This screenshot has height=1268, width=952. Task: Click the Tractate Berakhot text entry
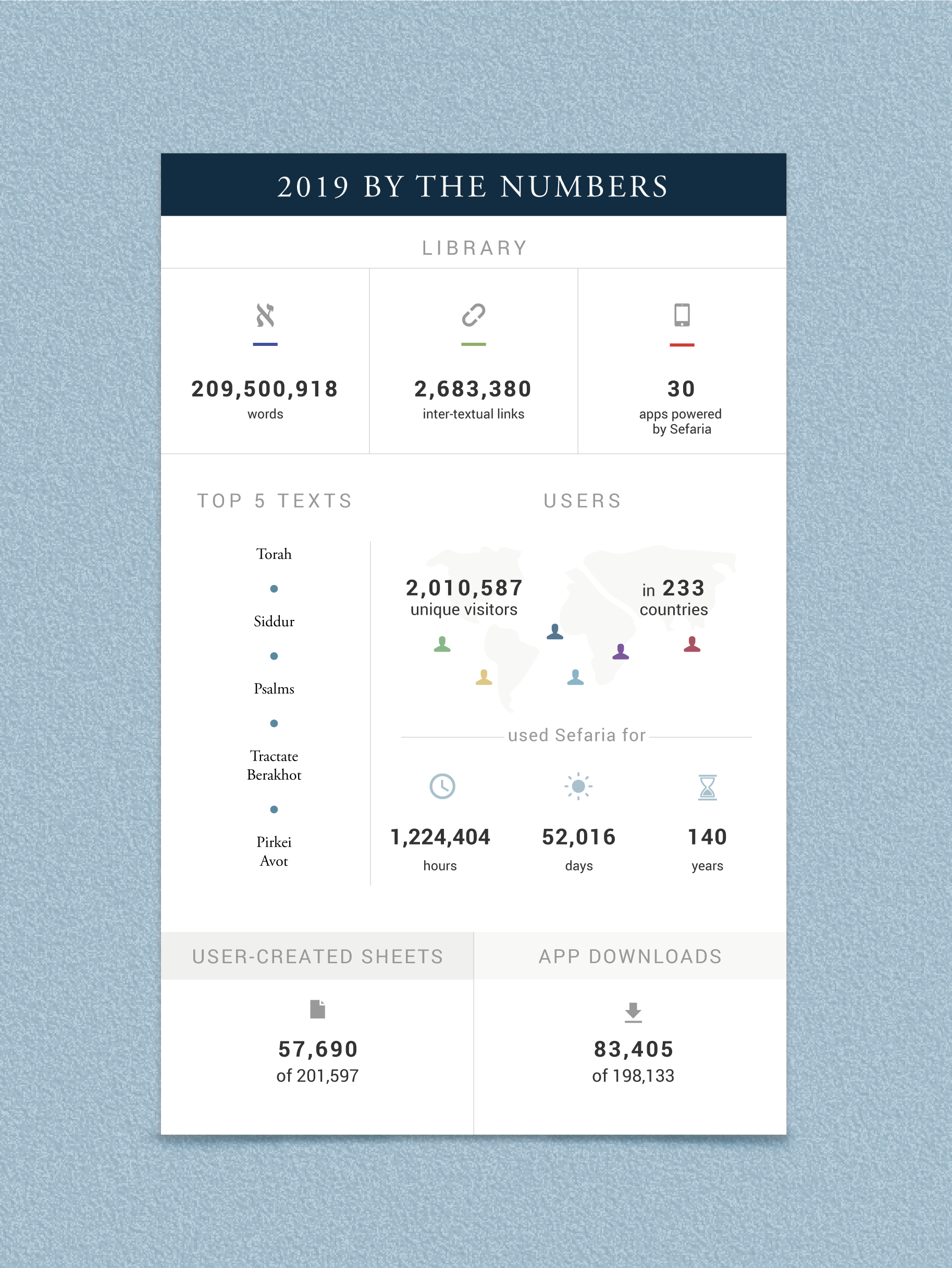click(274, 765)
